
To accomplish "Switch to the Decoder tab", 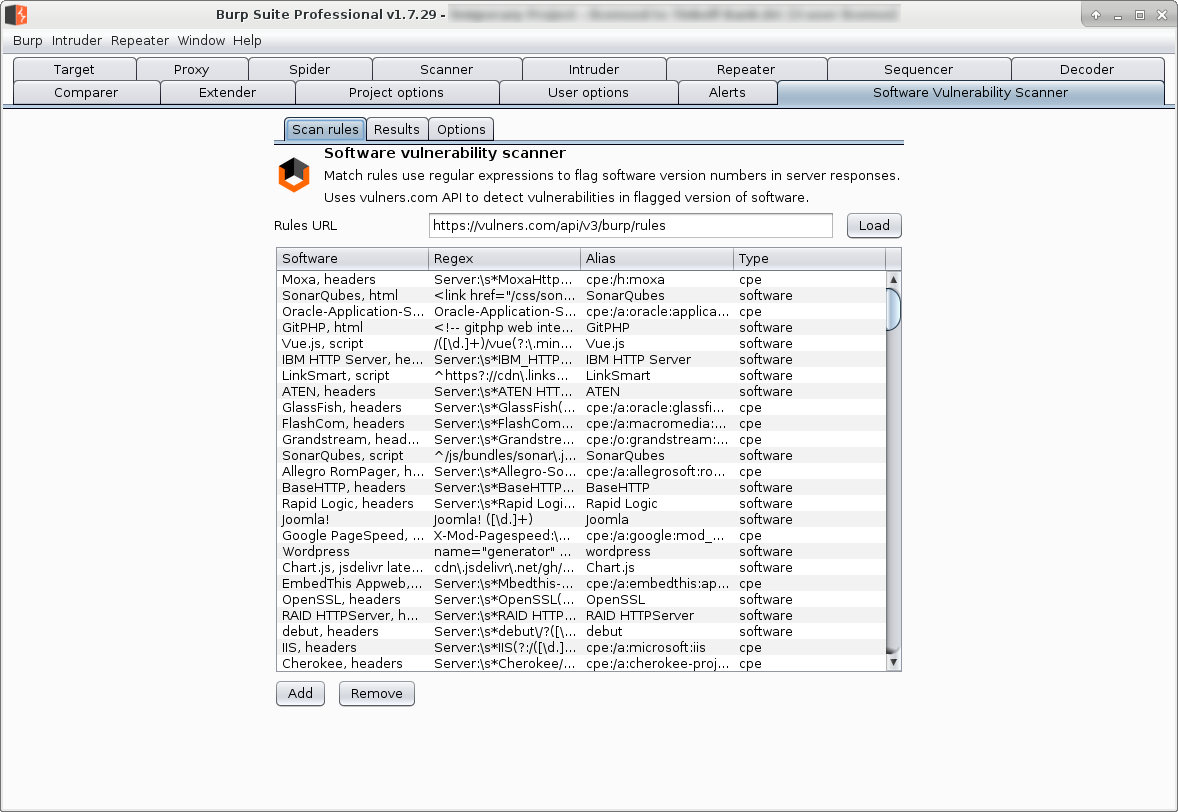I will coord(1087,69).
